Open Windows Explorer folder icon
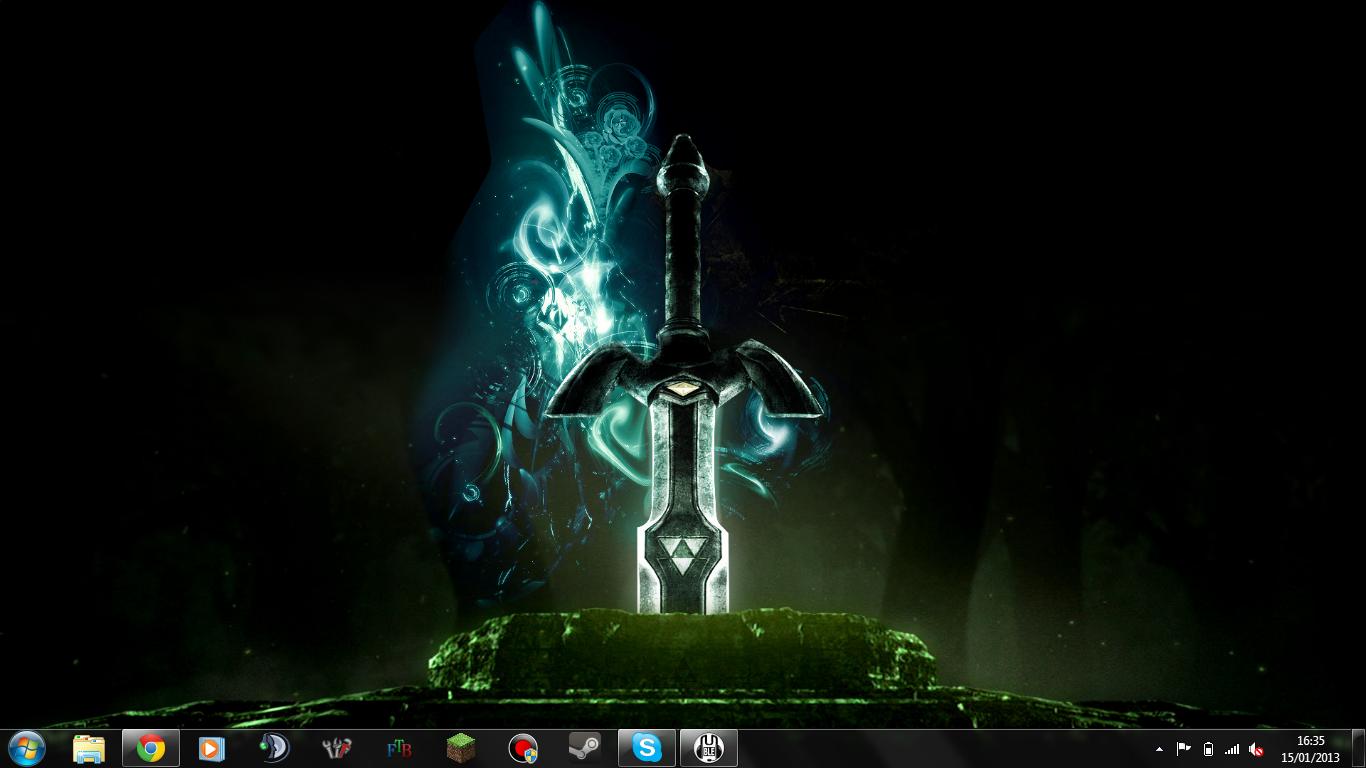Screen dimensions: 1366x768 pos(89,748)
